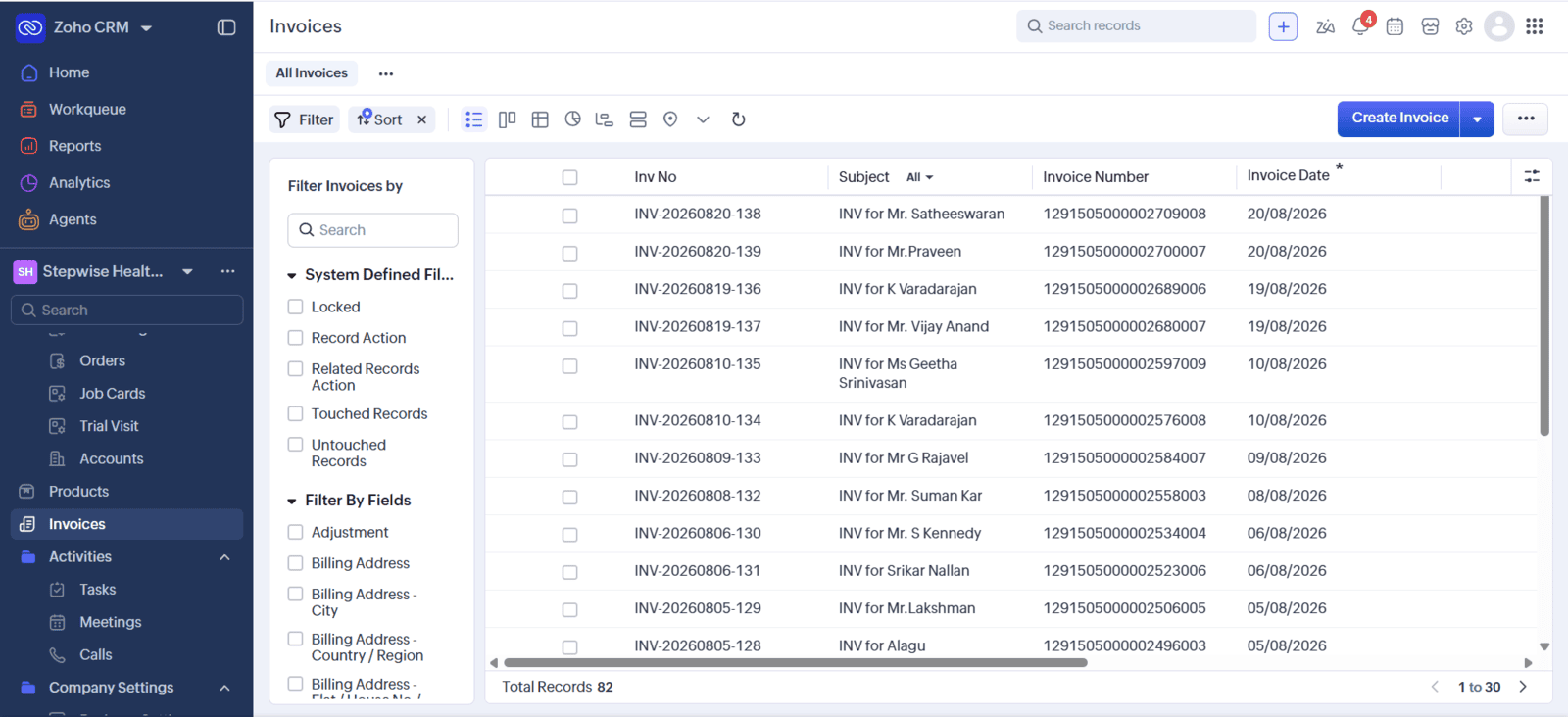Enable the Locked filter checkbox
Screen dimensions: 1568x717
[x=295, y=307]
